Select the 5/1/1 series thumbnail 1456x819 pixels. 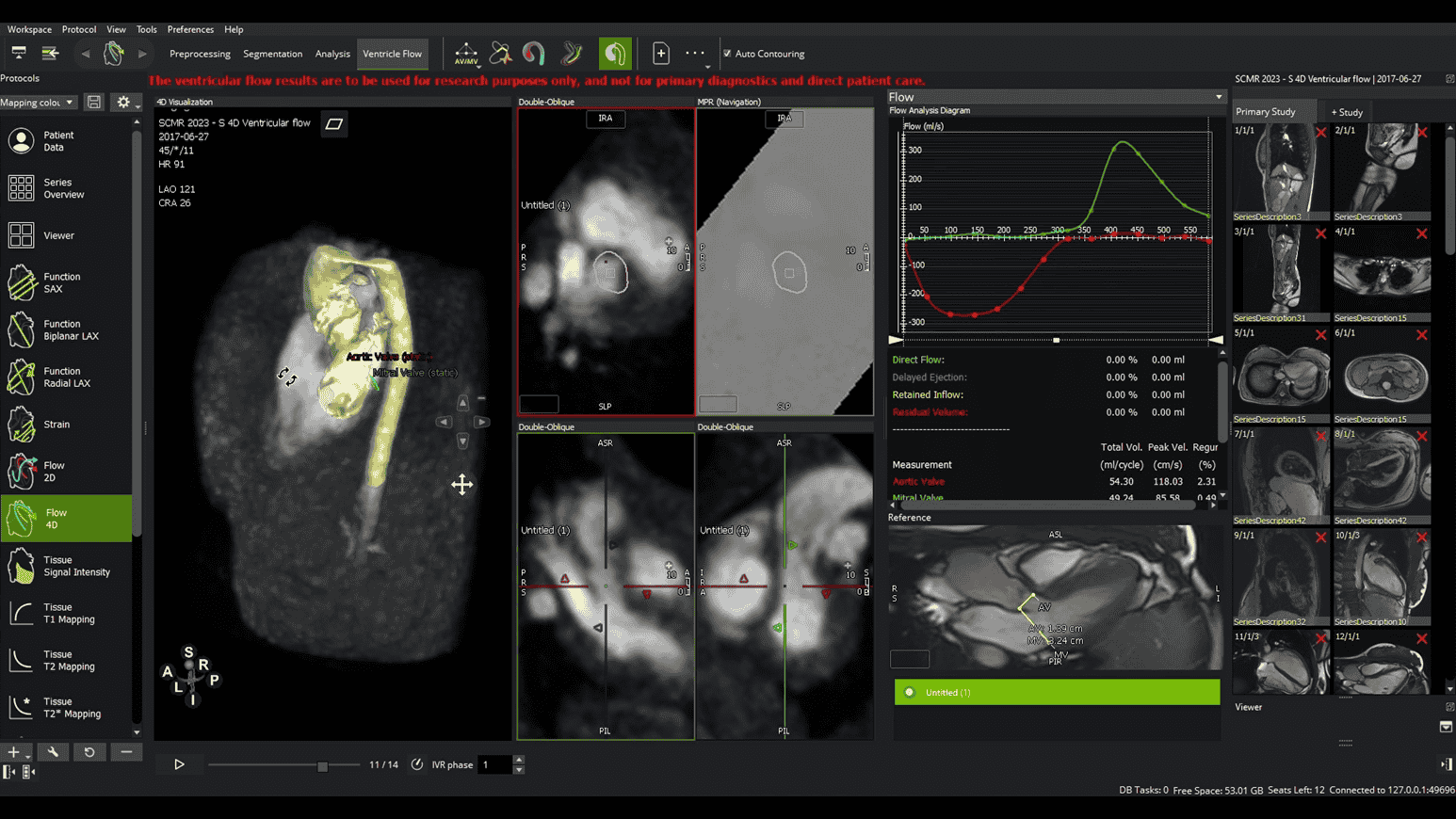pos(1282,375)
